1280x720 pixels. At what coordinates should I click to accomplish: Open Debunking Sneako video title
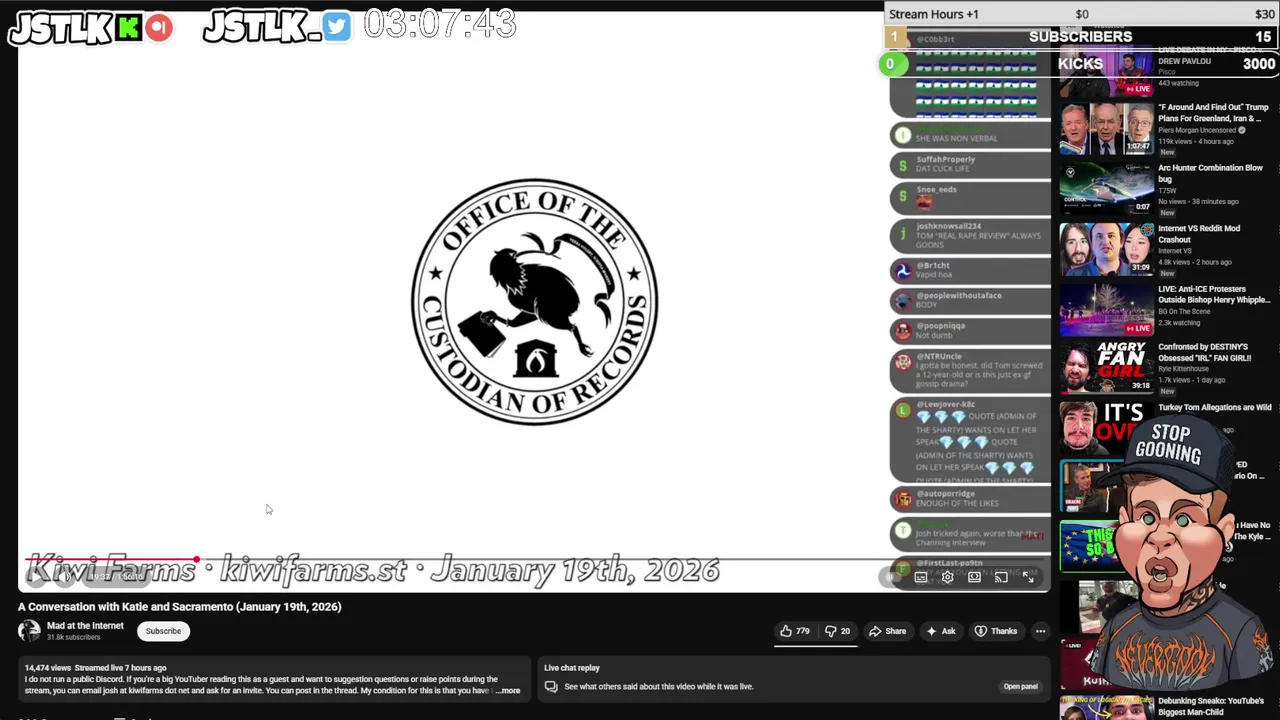coord(1211,706)
